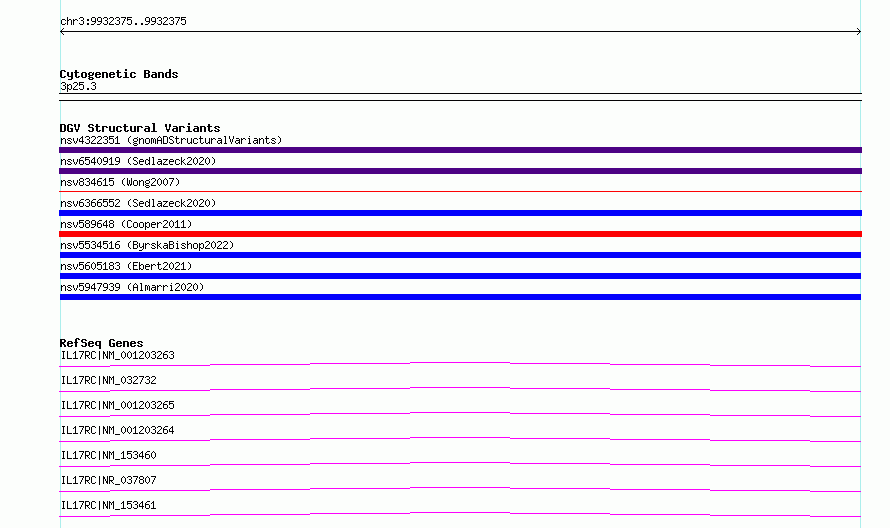Viewport: 890px width, 528px height.
Task: Click magenta gene line under IL17RC|NM_001203264
Action: tap(460, 439)
